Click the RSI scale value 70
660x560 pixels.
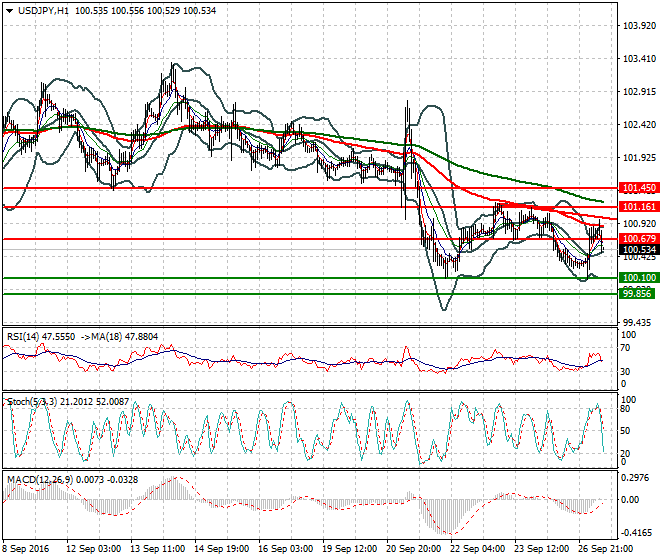tap(625, 348)
